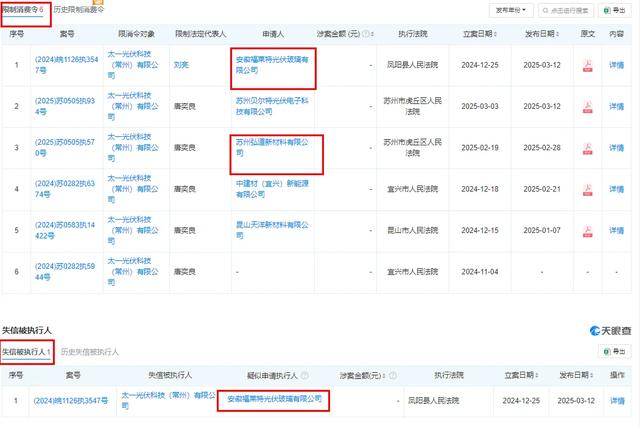Image resolution: width=640 pixels, height=427 pixels.
Task: Open PDF original for case filed 2024-12-15
Action: (x=587, y=231)
